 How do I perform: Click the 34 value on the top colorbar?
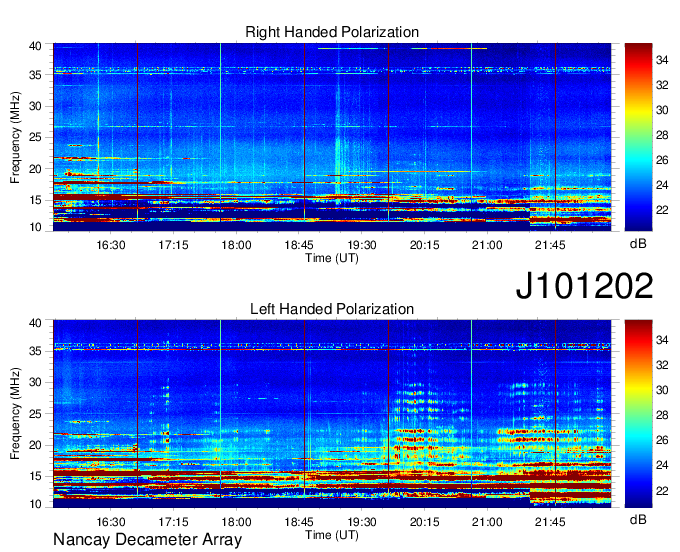click(x=662, y=60)
